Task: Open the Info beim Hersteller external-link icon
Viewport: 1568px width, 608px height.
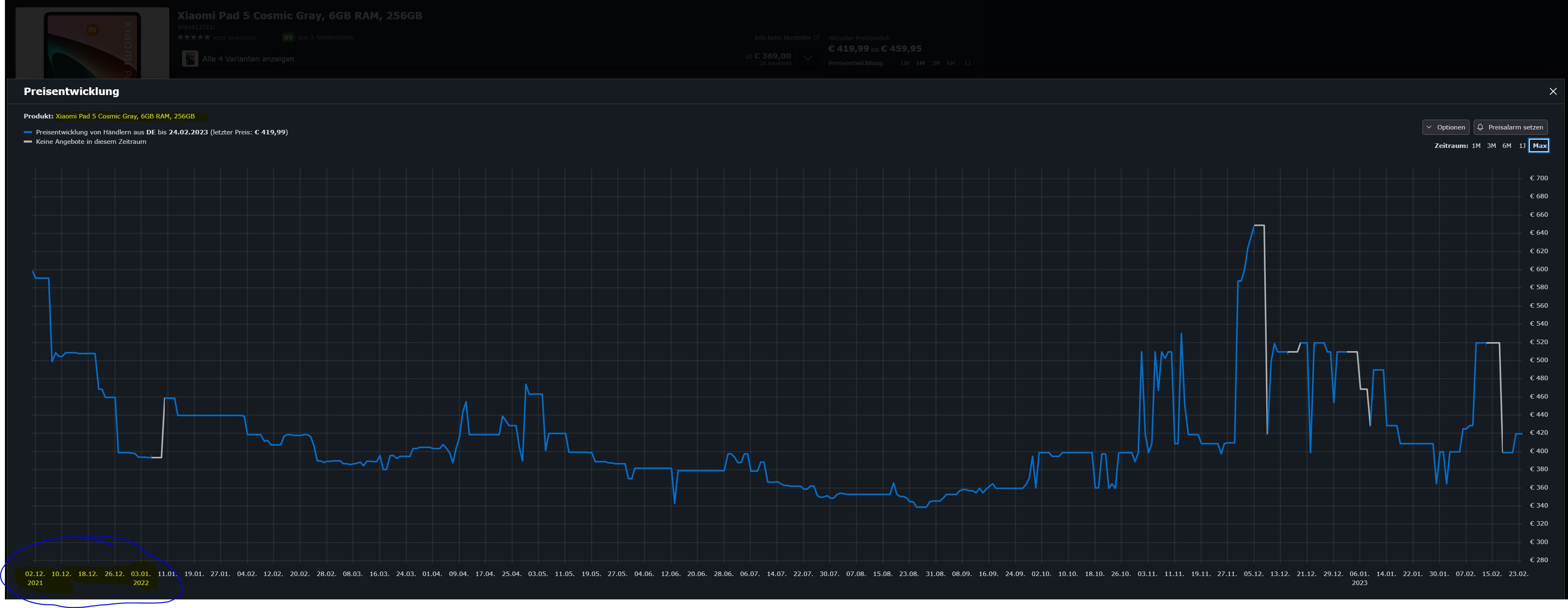Action: click(x=817, y=38)
